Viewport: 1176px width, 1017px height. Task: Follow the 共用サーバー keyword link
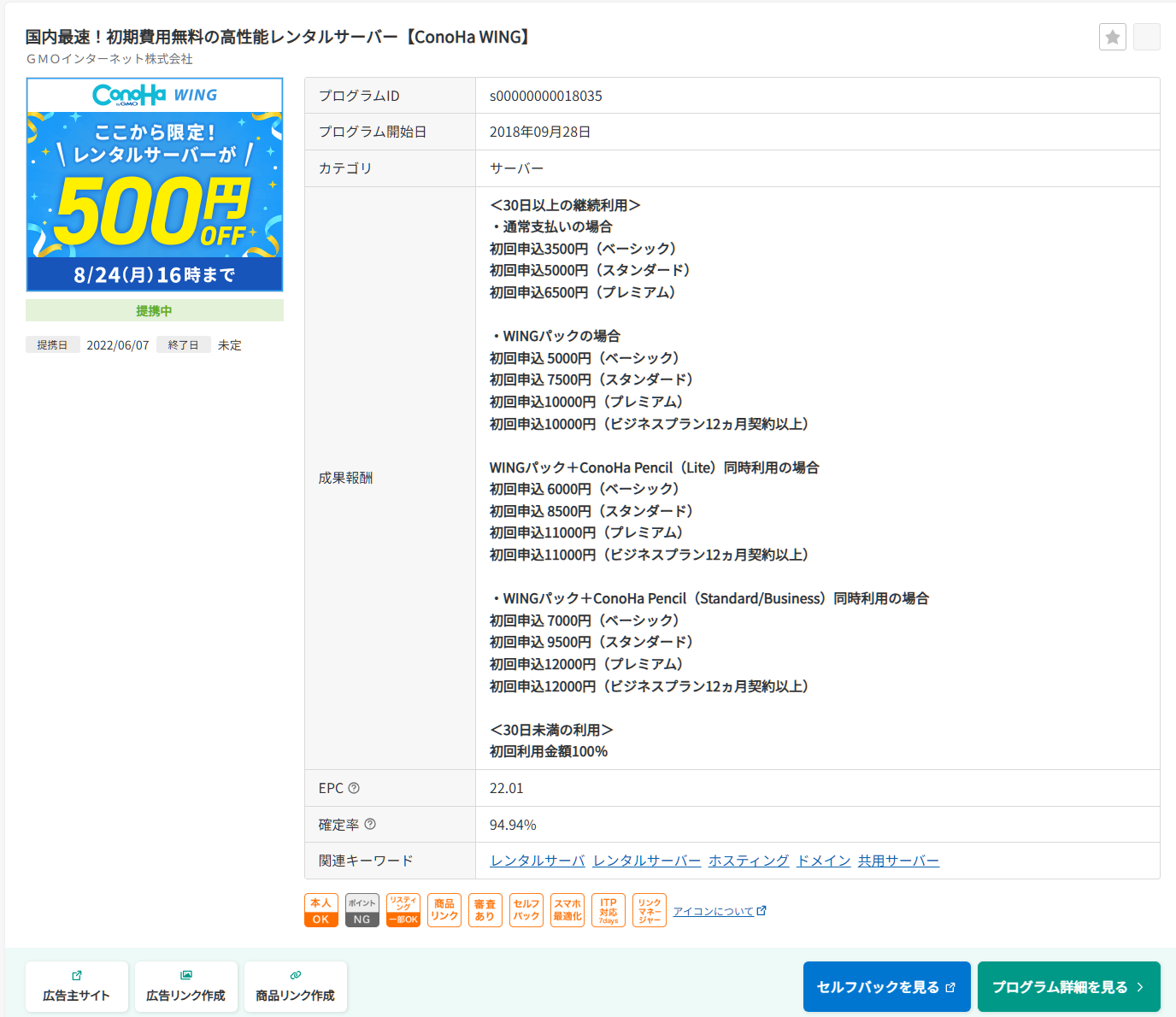(899, 861)
